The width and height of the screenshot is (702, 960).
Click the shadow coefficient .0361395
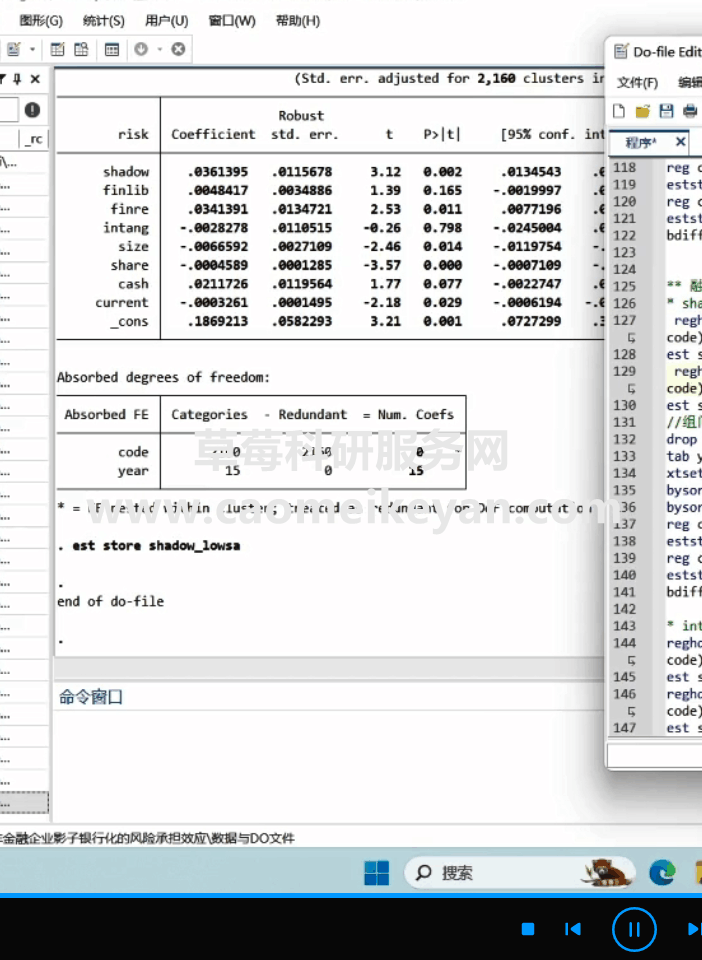pyautogui.click(x=217, y=172)
